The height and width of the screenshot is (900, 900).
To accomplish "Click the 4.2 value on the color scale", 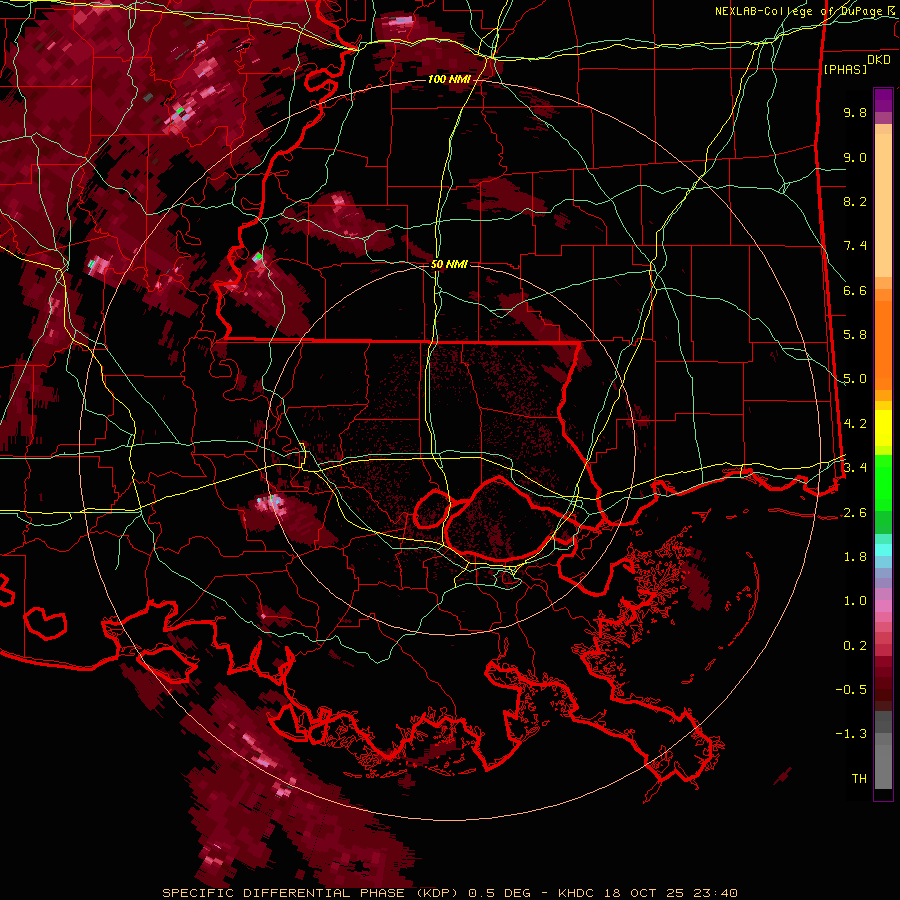I will 855,424.
